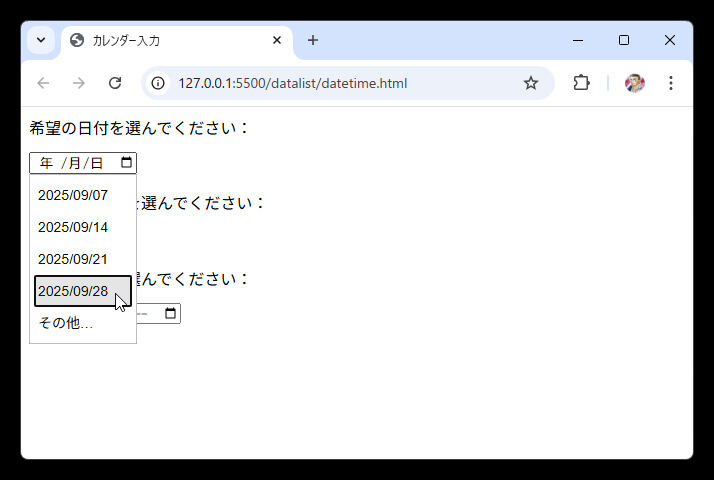714x480 pixels.
Task: Open calendar icon on the bottom date input
Action: coord(170,314)
